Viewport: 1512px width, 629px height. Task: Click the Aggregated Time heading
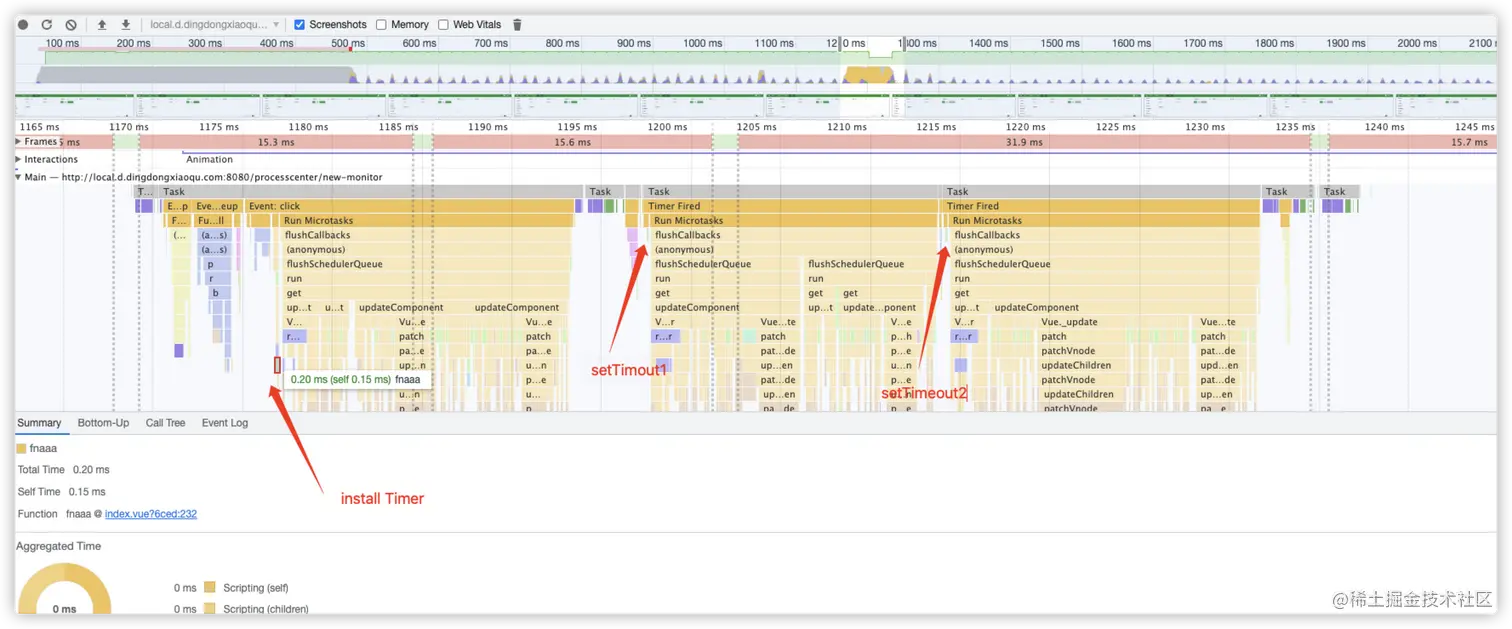pyautogui.click(x=58, y=546)
